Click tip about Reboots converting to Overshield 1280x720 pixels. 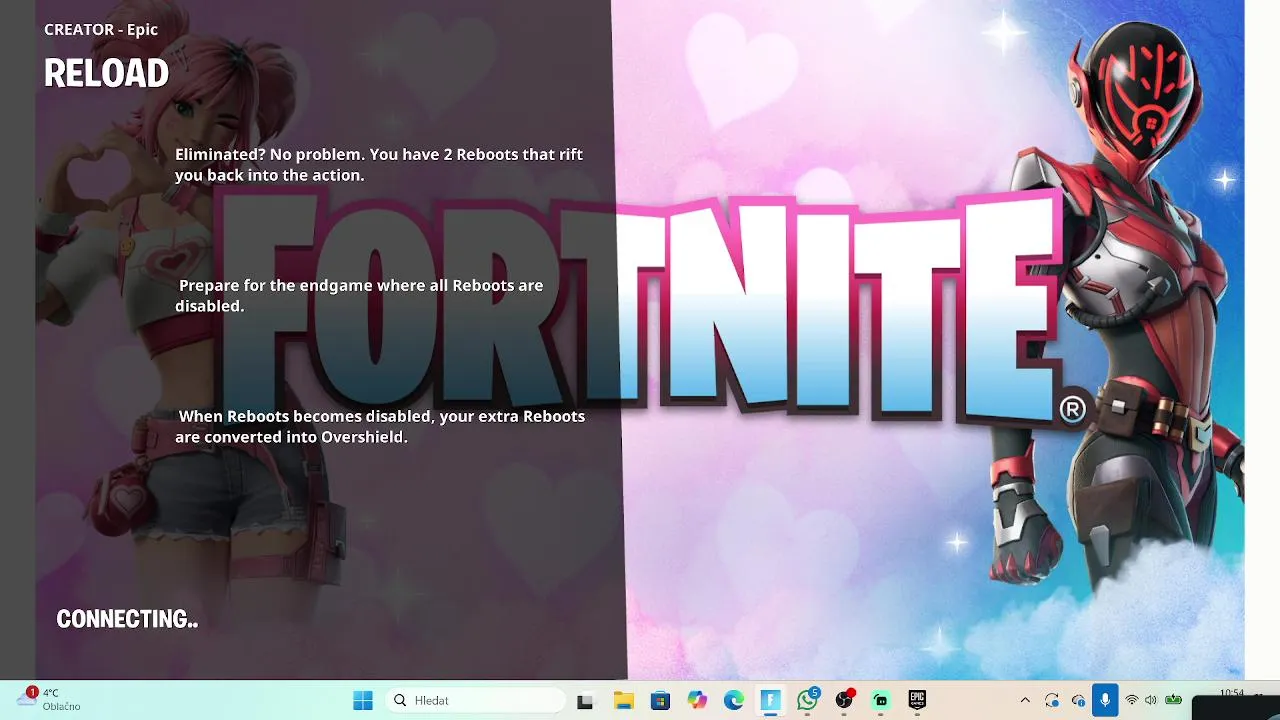[x=381, y=426]
